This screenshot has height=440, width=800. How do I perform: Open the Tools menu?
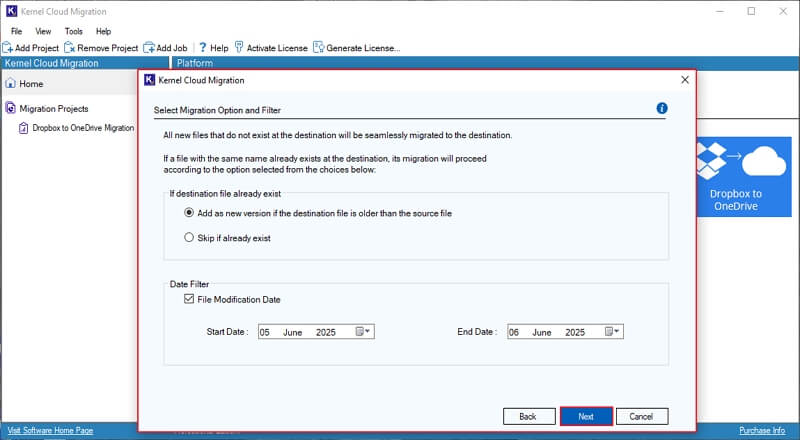(73, 31)
